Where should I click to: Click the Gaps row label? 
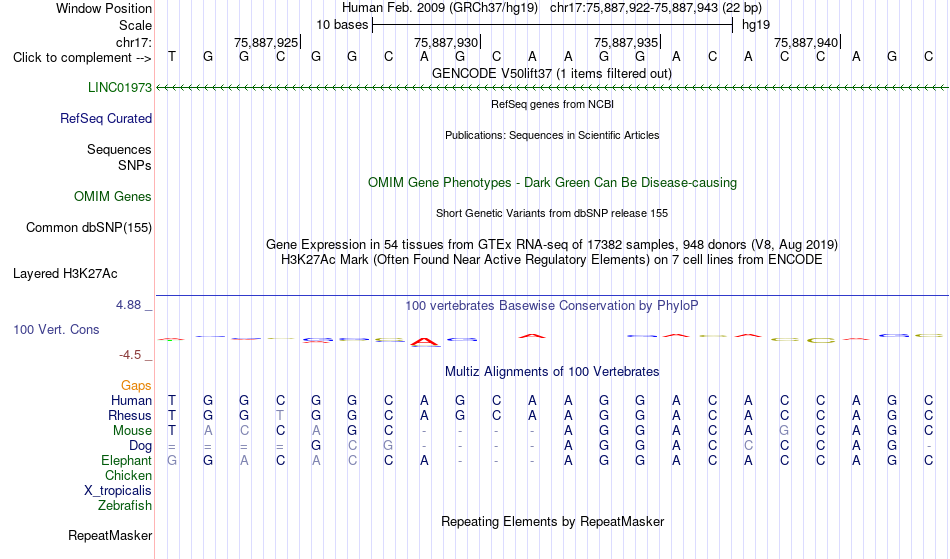tap(136, 385)
